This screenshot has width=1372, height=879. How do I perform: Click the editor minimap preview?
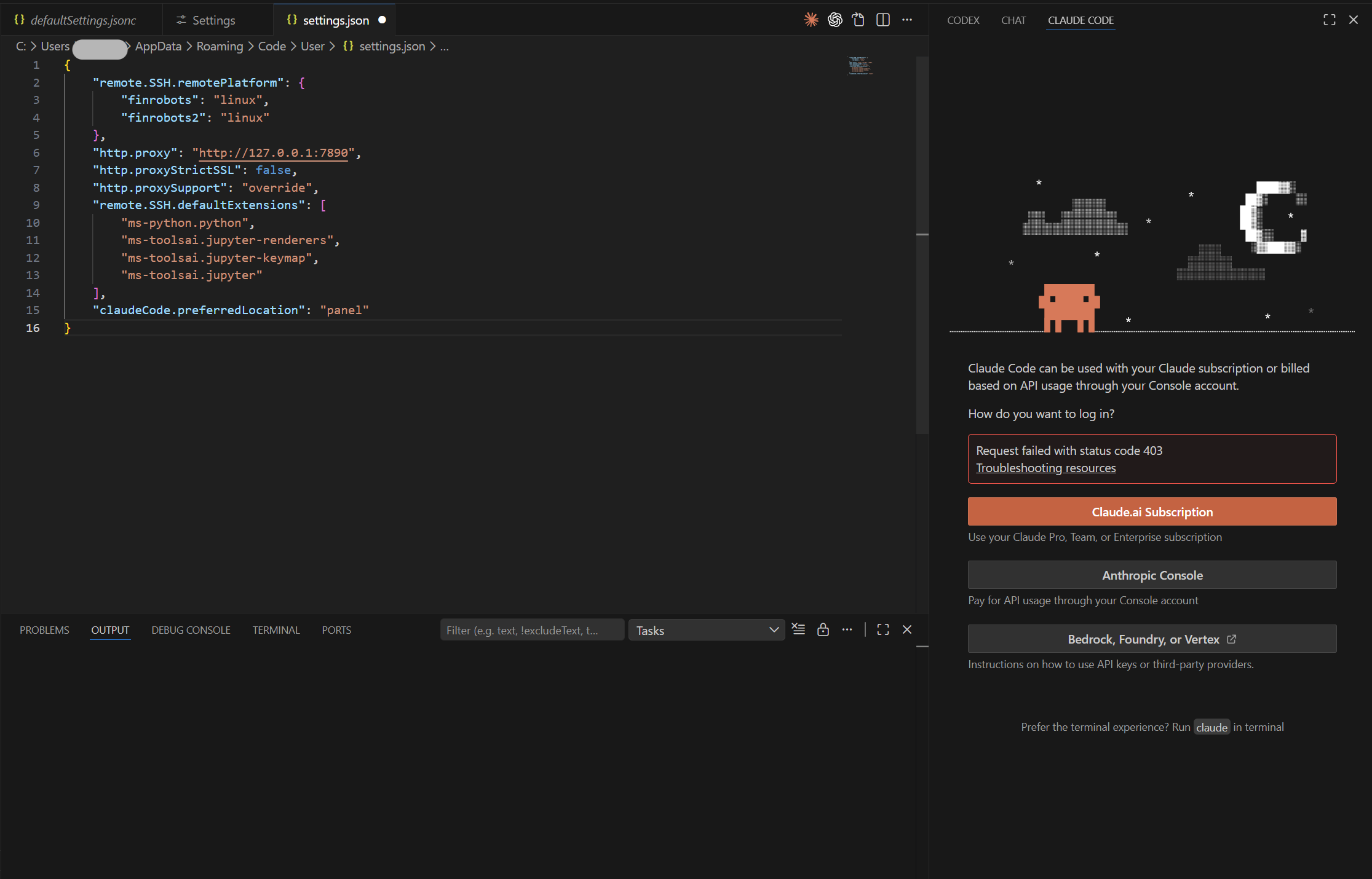coord(860,66)
